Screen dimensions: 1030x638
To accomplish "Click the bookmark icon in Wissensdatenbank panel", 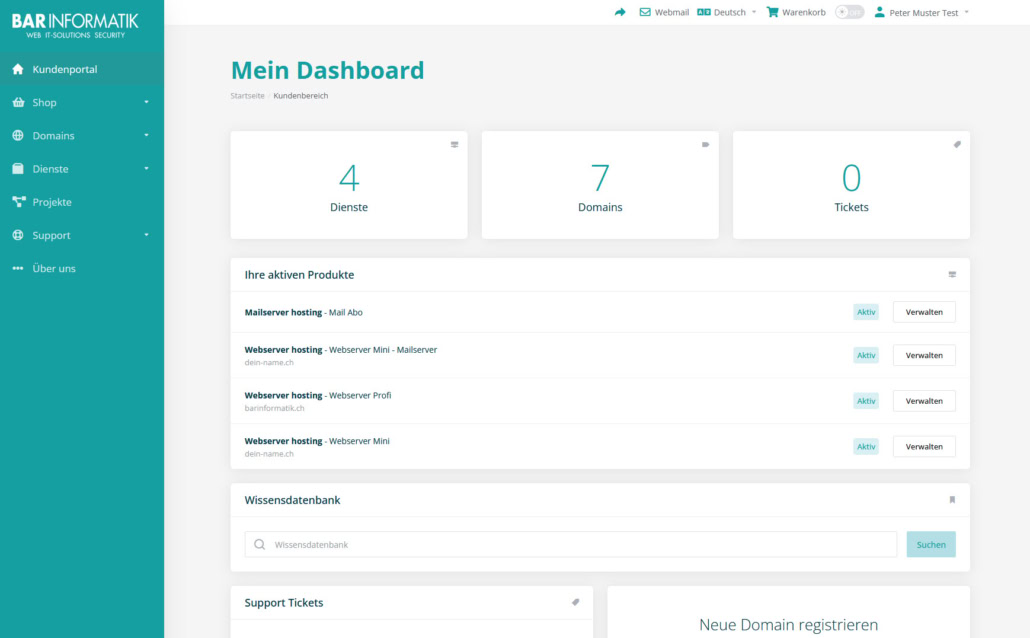I will tap(952, 500).
